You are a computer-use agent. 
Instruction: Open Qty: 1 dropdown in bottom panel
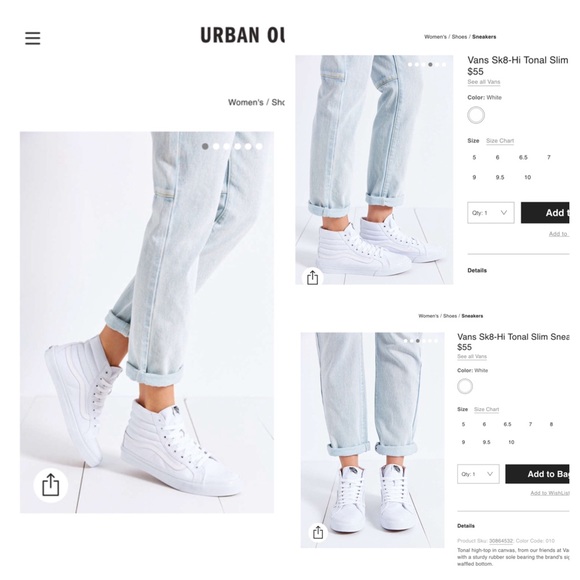[x=478, y=474]
